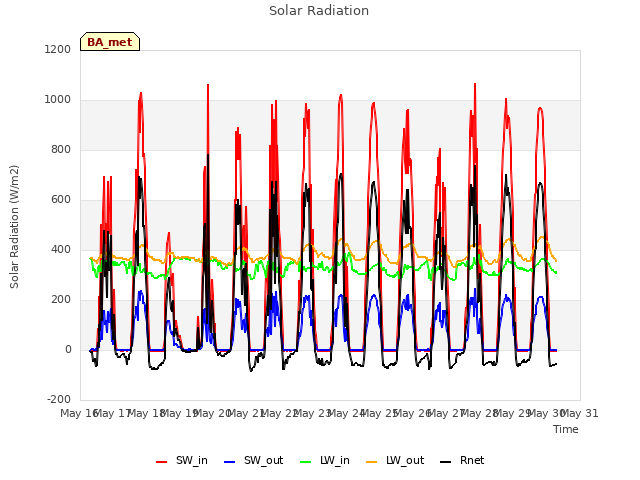The width and height of the screenshot is (640, 480).
Task: Click the 0 y-axis tick label
Action: click(68, 349)
